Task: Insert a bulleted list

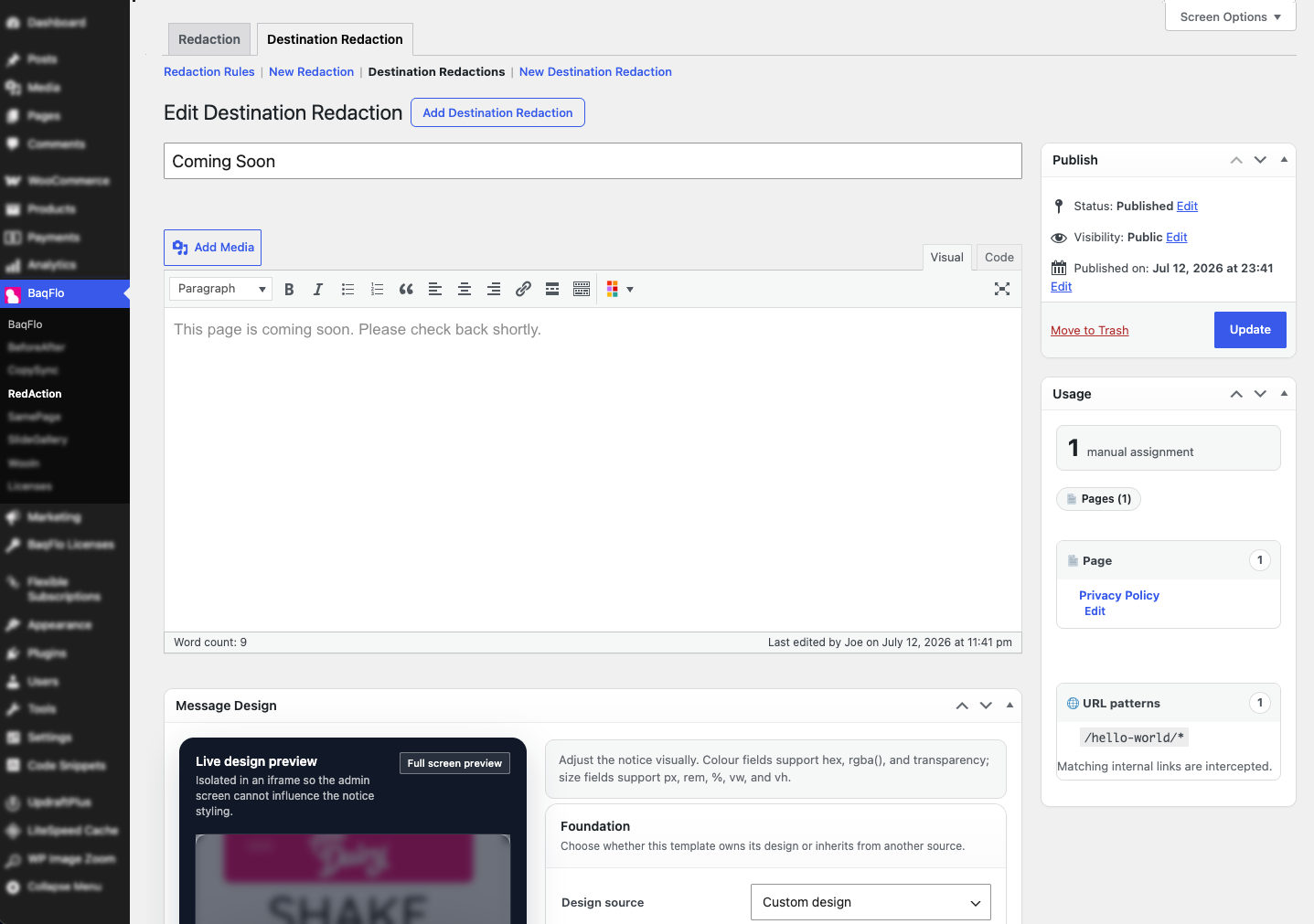Action: (347, 289)
